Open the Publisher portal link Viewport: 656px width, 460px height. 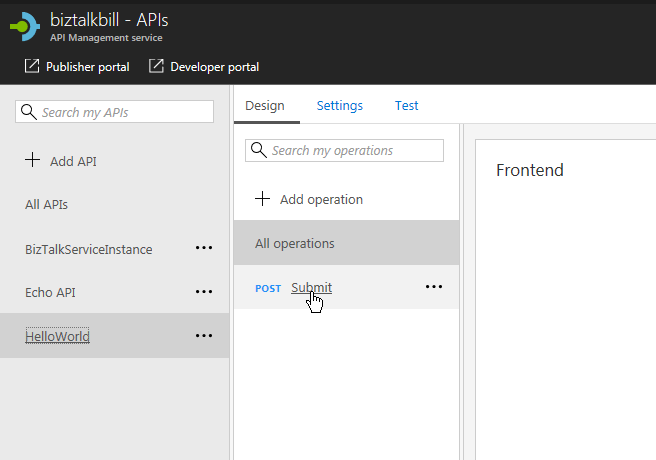click(87, 67)
